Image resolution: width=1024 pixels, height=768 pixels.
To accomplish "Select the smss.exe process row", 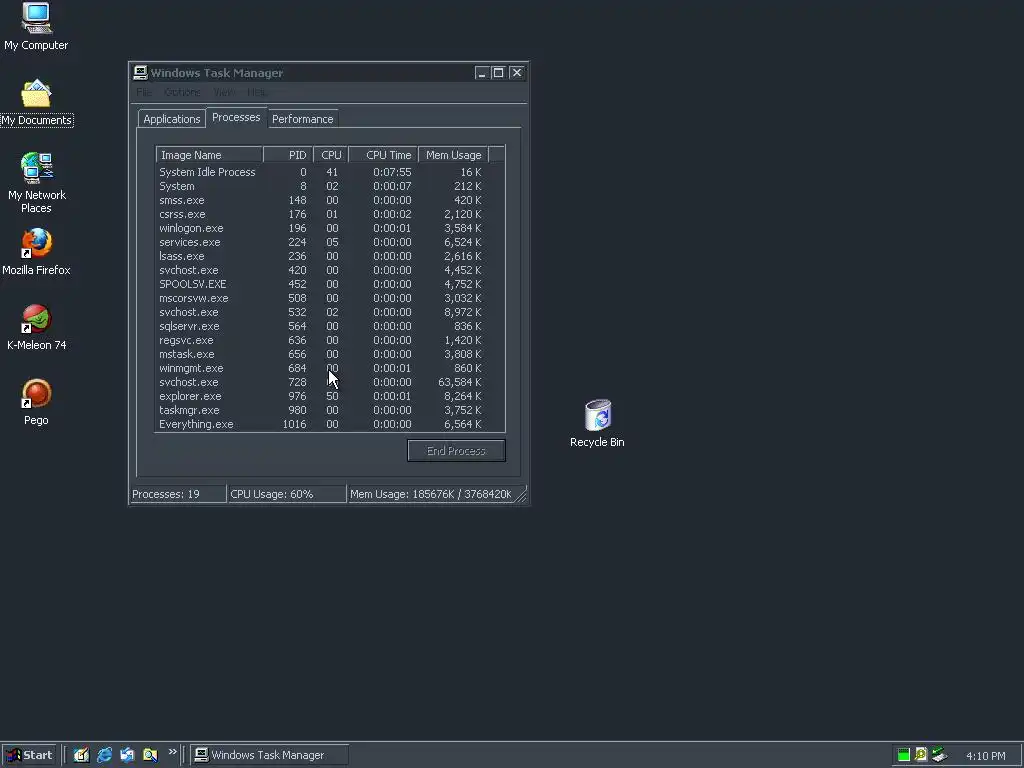I will (x=330, y=200).
